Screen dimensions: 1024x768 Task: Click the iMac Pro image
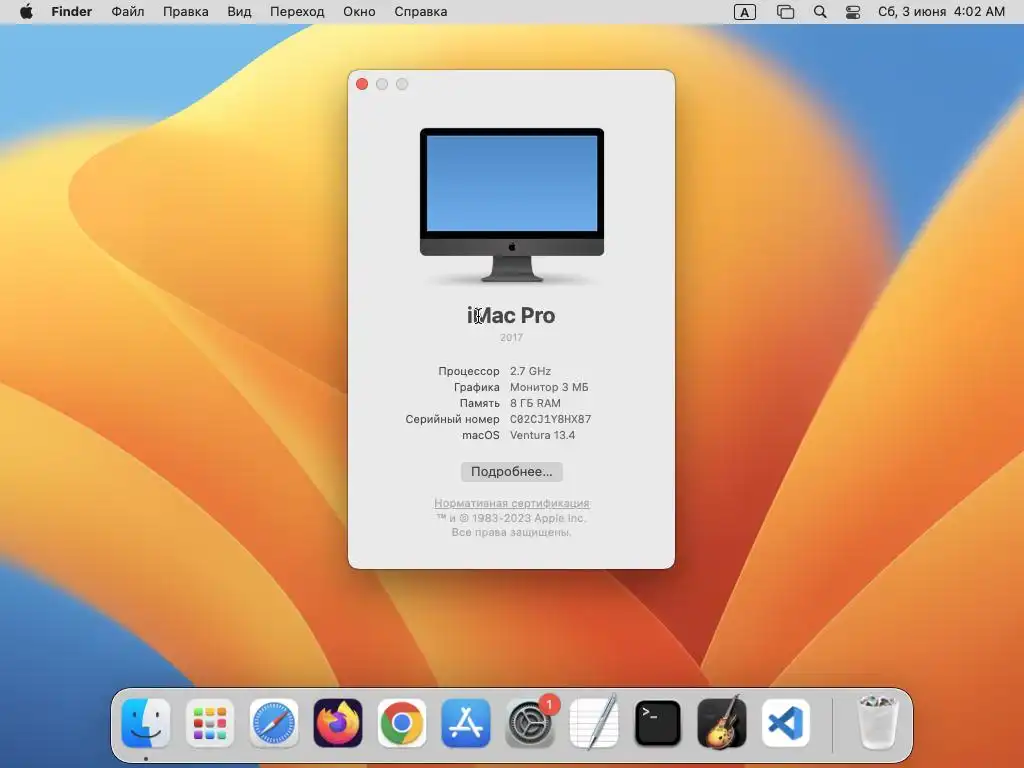coord(512,205)
